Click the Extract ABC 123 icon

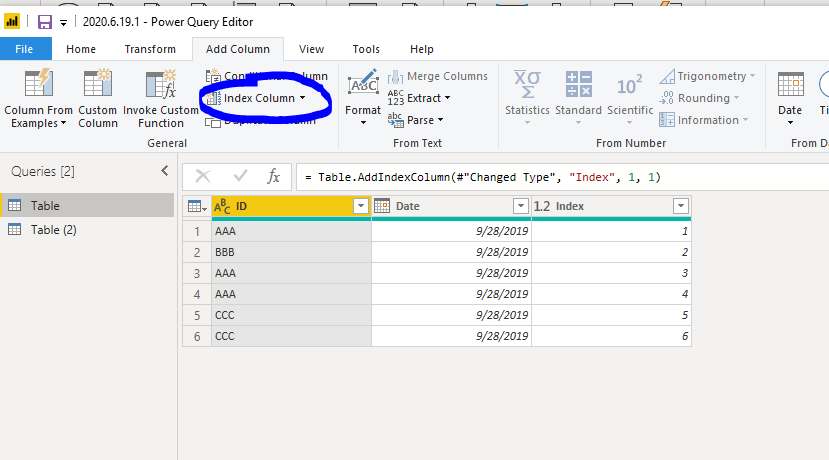[395, 98]
